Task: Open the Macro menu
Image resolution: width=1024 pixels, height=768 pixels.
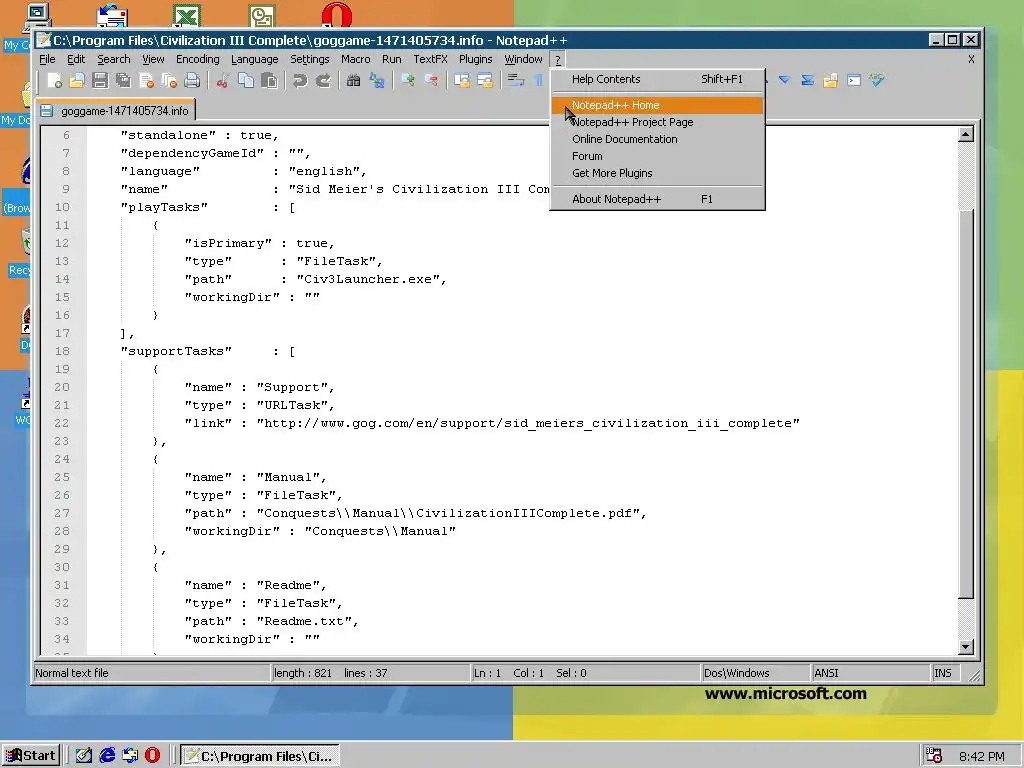Action: click(x=355, y=59)
